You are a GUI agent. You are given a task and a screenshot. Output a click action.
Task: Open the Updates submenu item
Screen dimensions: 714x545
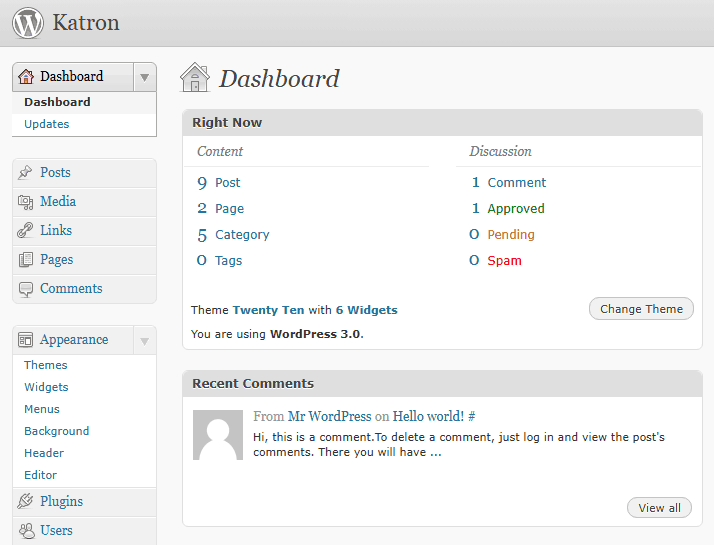point(47,124)
